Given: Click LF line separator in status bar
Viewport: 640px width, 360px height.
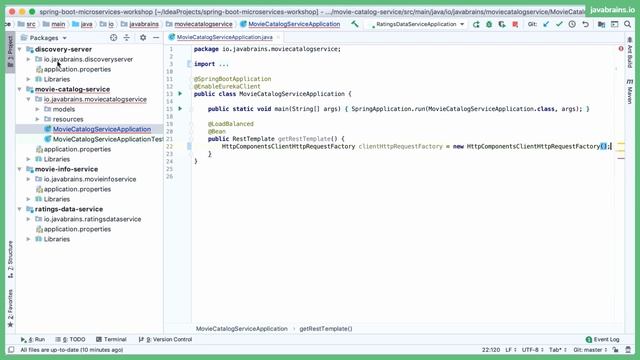Looking at the screenshot, I should click(511, 350).
